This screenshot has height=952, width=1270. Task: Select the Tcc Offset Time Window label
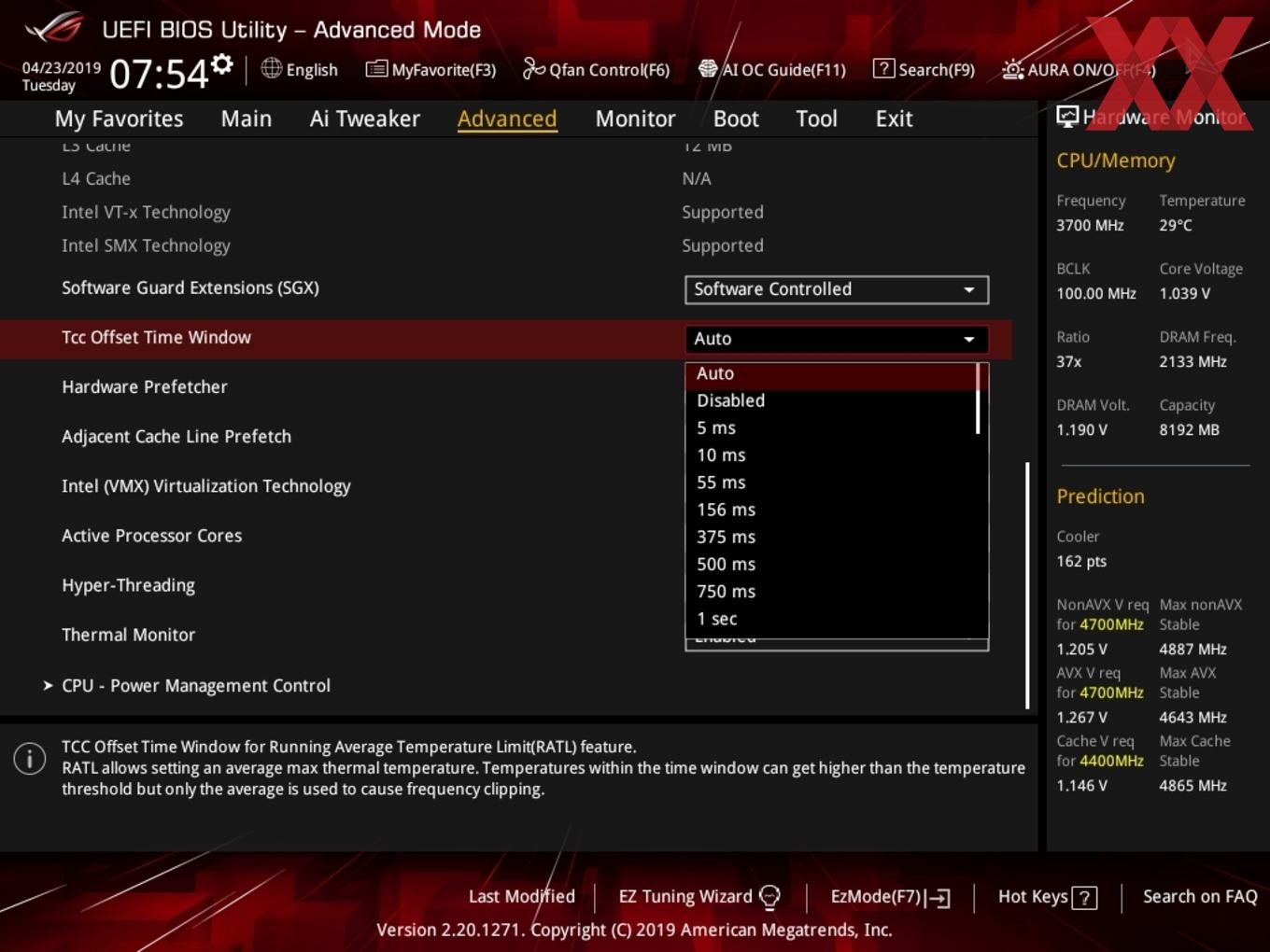156,338
